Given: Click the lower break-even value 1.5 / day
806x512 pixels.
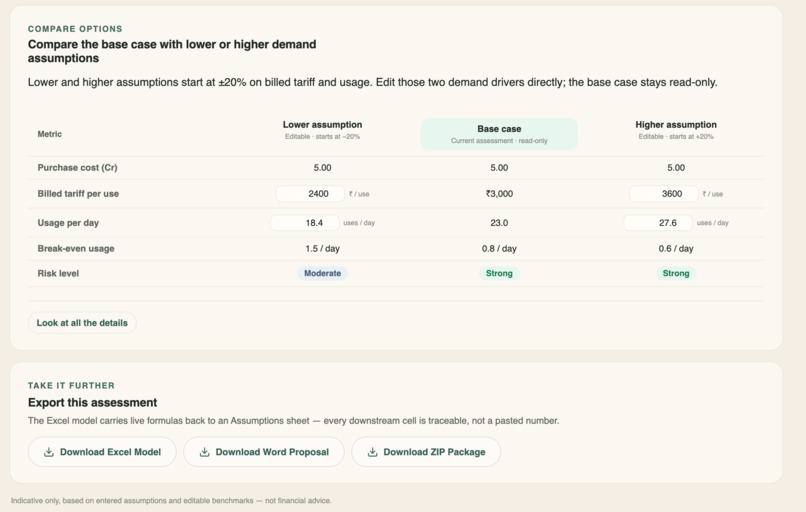Looking at the screenshot, I should pyautogui.click(x=322, y=248).
